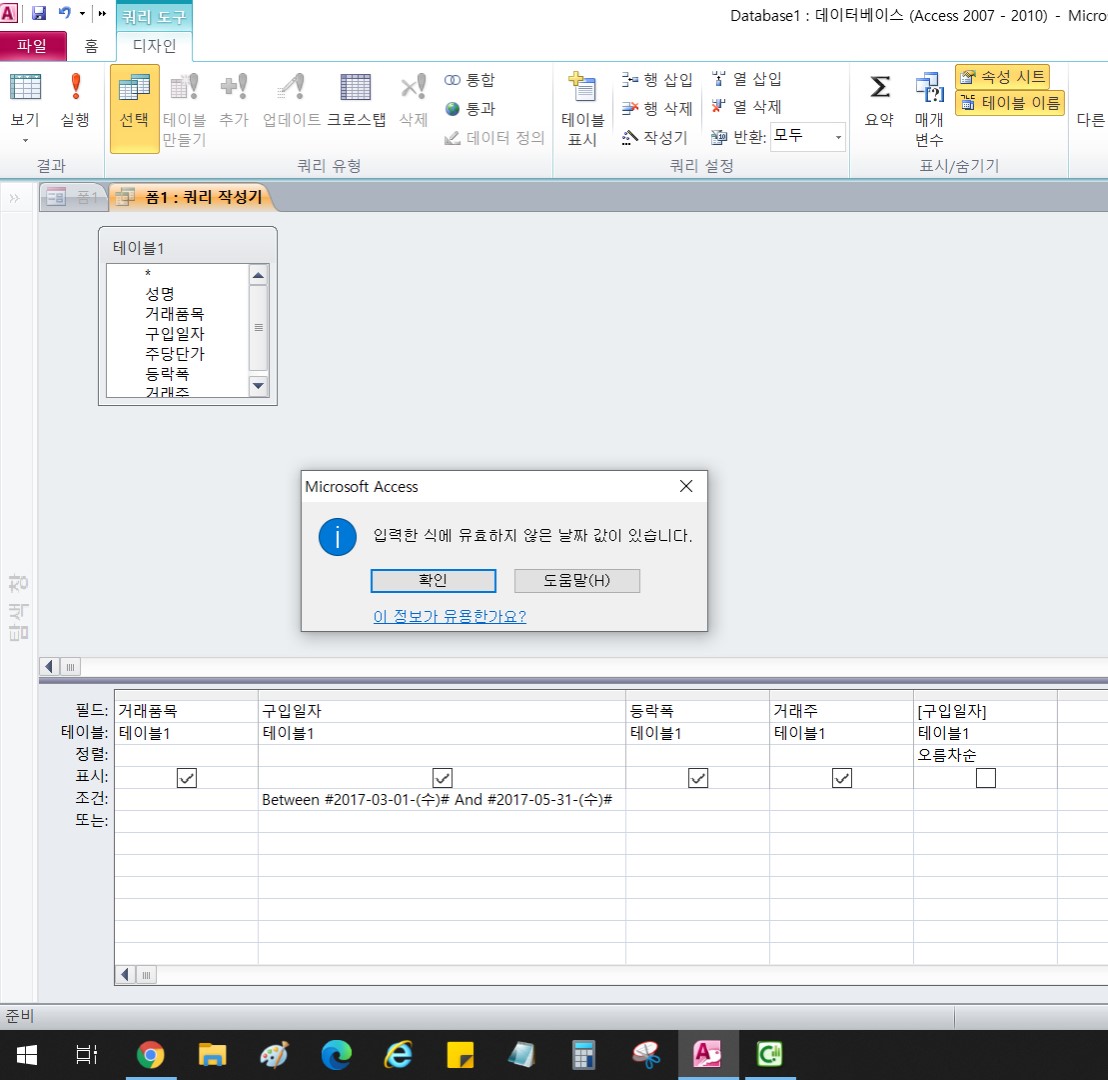This screenshot has width=1108, height=1080.
Task: Expand the 보기 (View) dropdown arrow
Action: [25, 141]
